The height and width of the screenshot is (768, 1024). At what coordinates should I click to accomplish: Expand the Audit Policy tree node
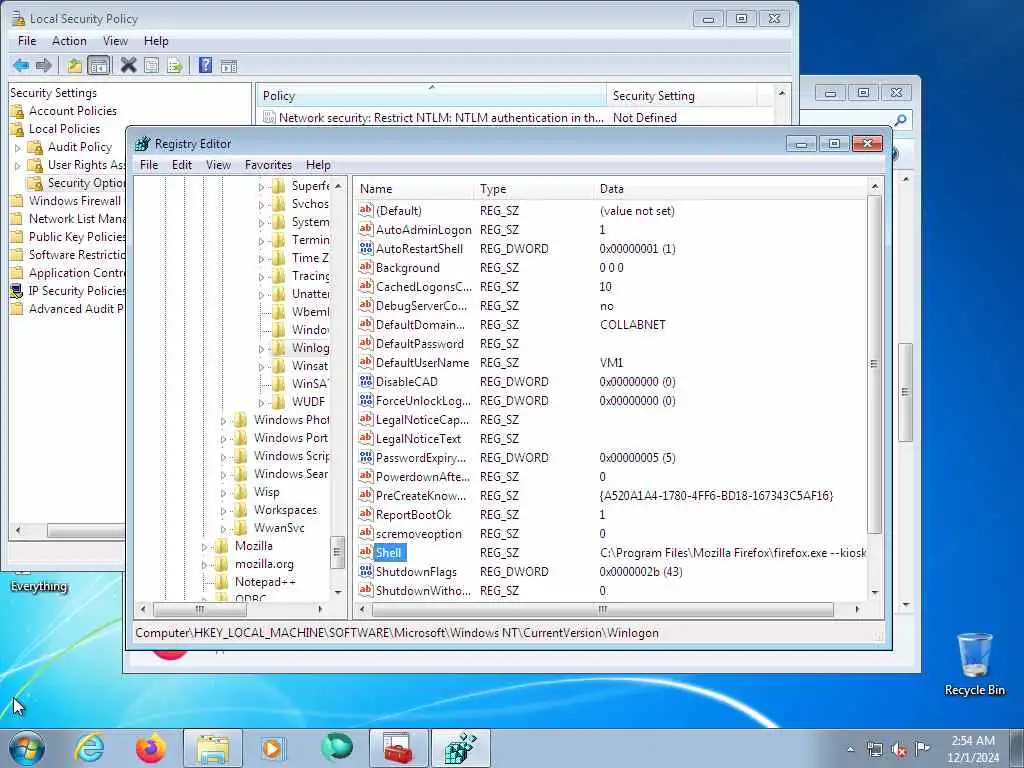point(18,148)
